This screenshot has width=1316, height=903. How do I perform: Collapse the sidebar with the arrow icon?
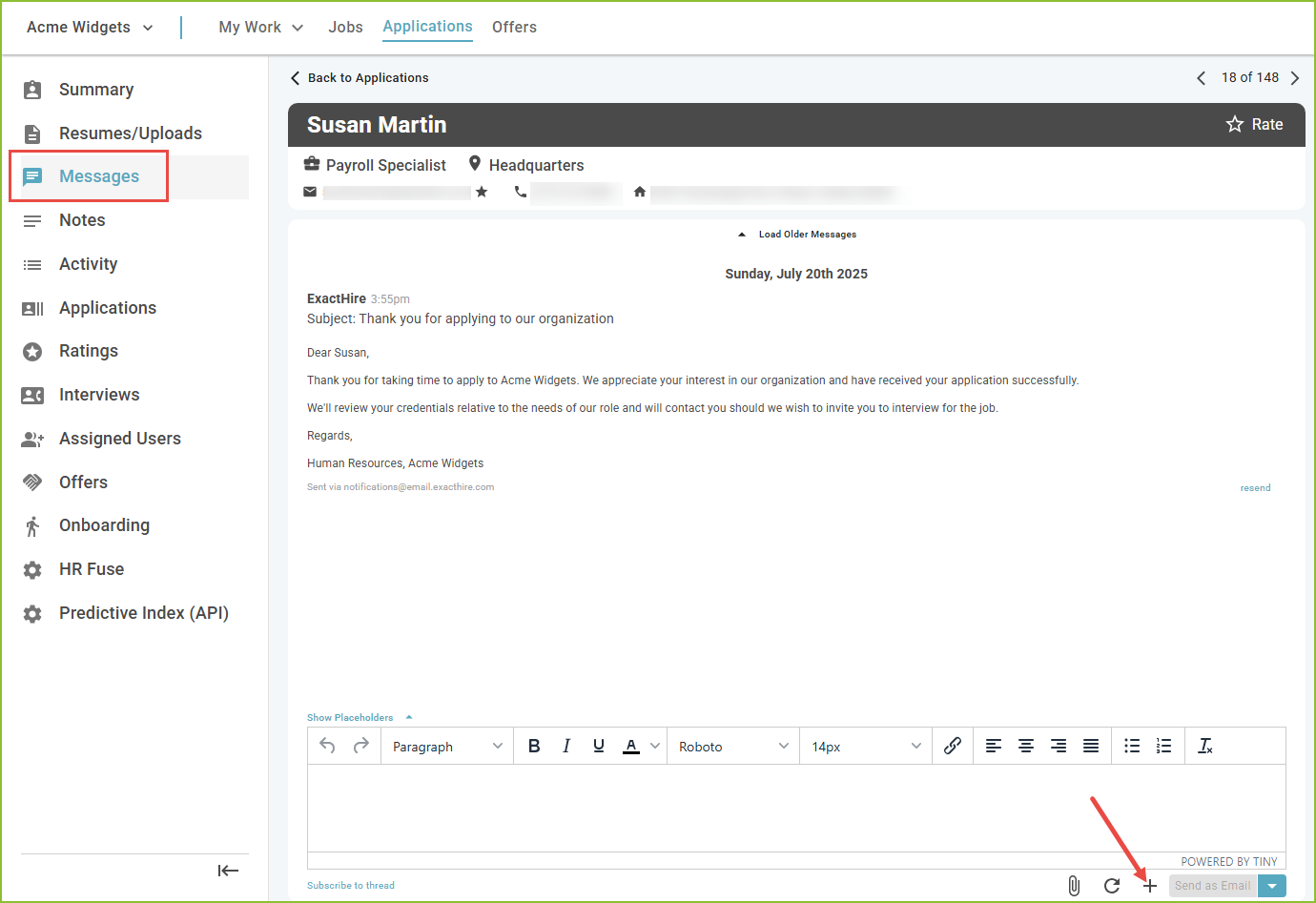pos(228,870)
